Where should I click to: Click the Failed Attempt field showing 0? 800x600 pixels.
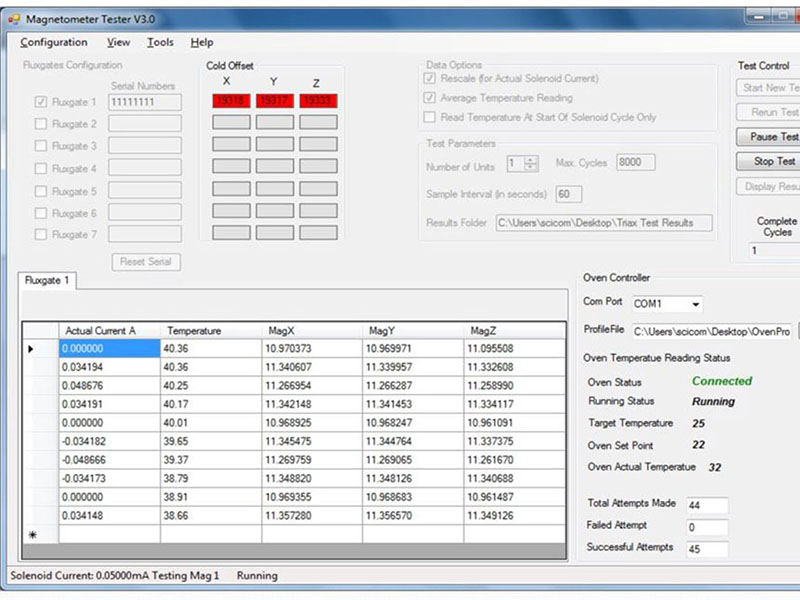pyautogui.click(x=707, y=527)
